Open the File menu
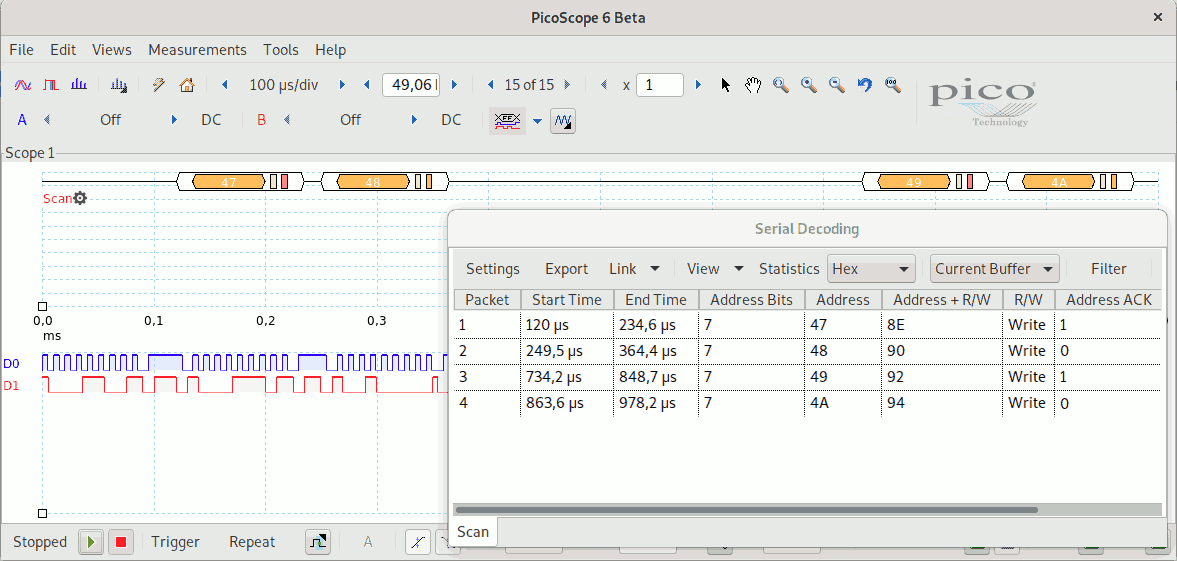 pyautogui.click(x=22, y=50)
